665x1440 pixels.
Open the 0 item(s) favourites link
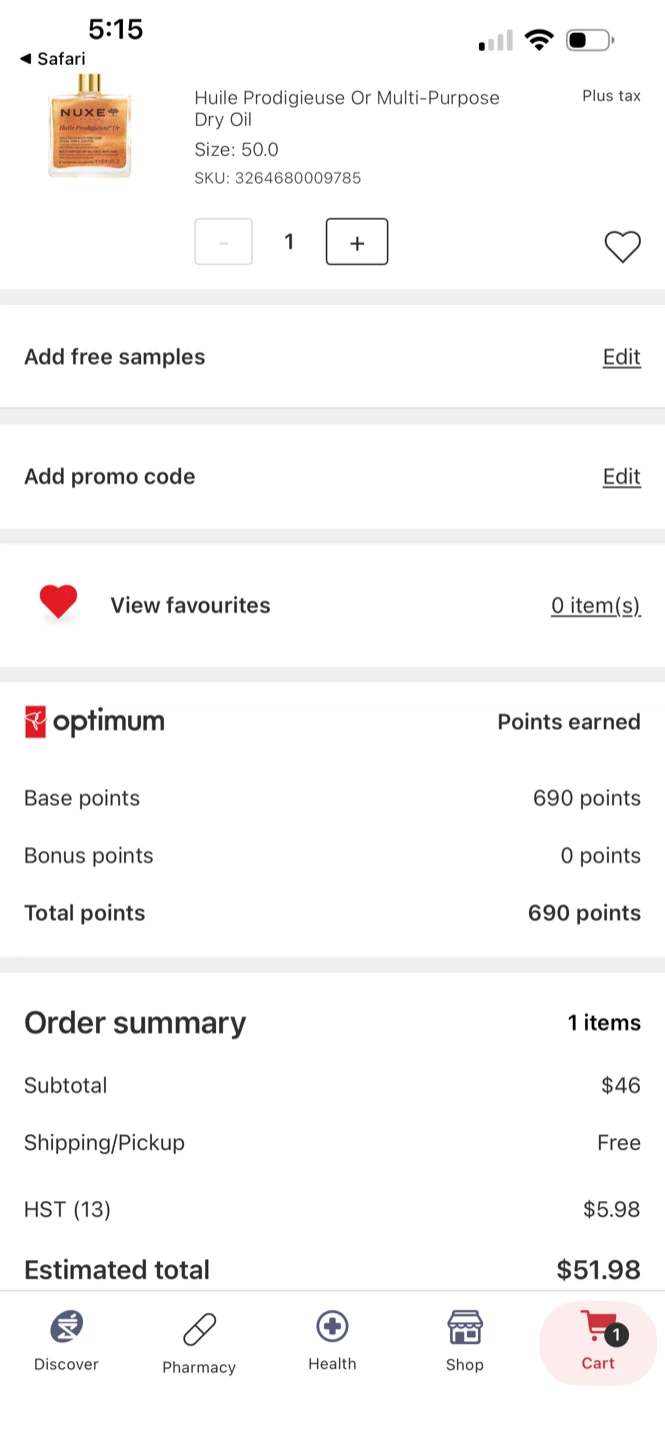(595, 605)
